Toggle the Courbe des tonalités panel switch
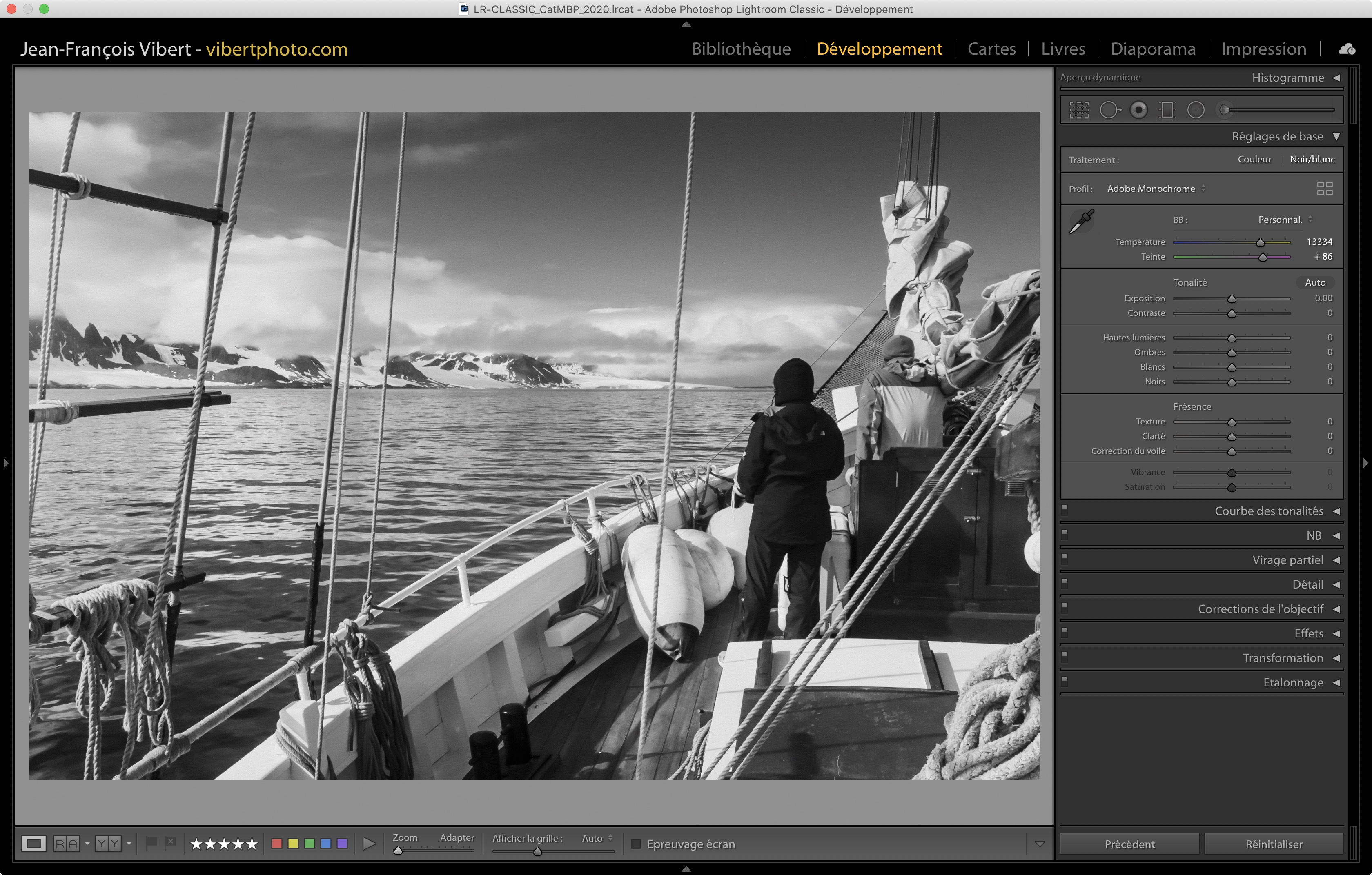This screenshot has height=875, width=1372. pos(1065,509)
